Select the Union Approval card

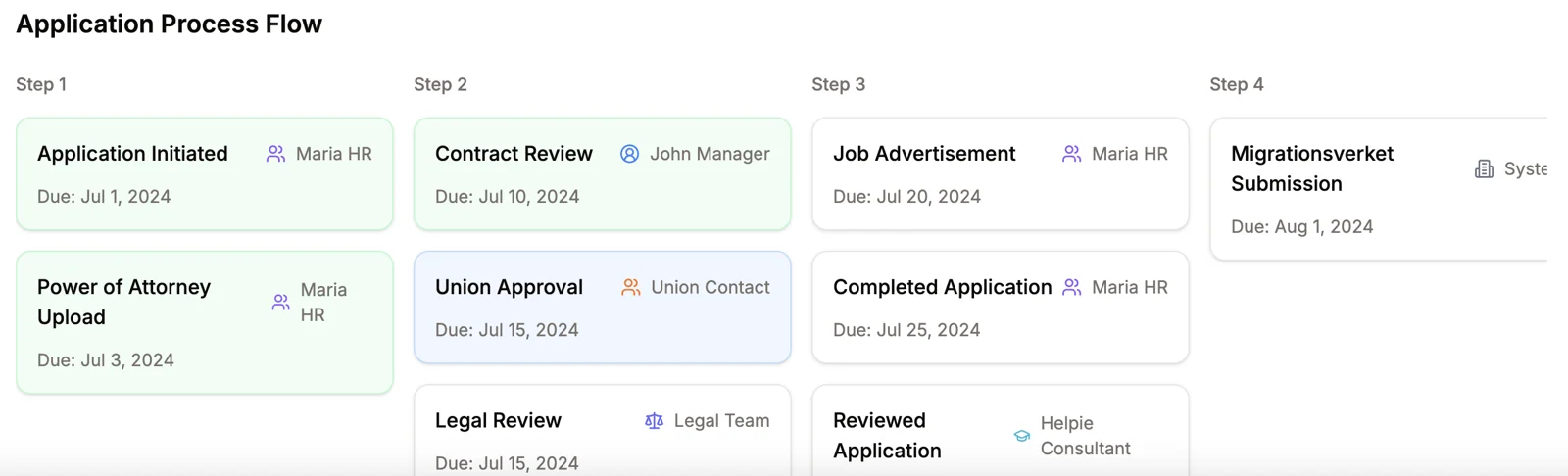[x=603, y=308]
